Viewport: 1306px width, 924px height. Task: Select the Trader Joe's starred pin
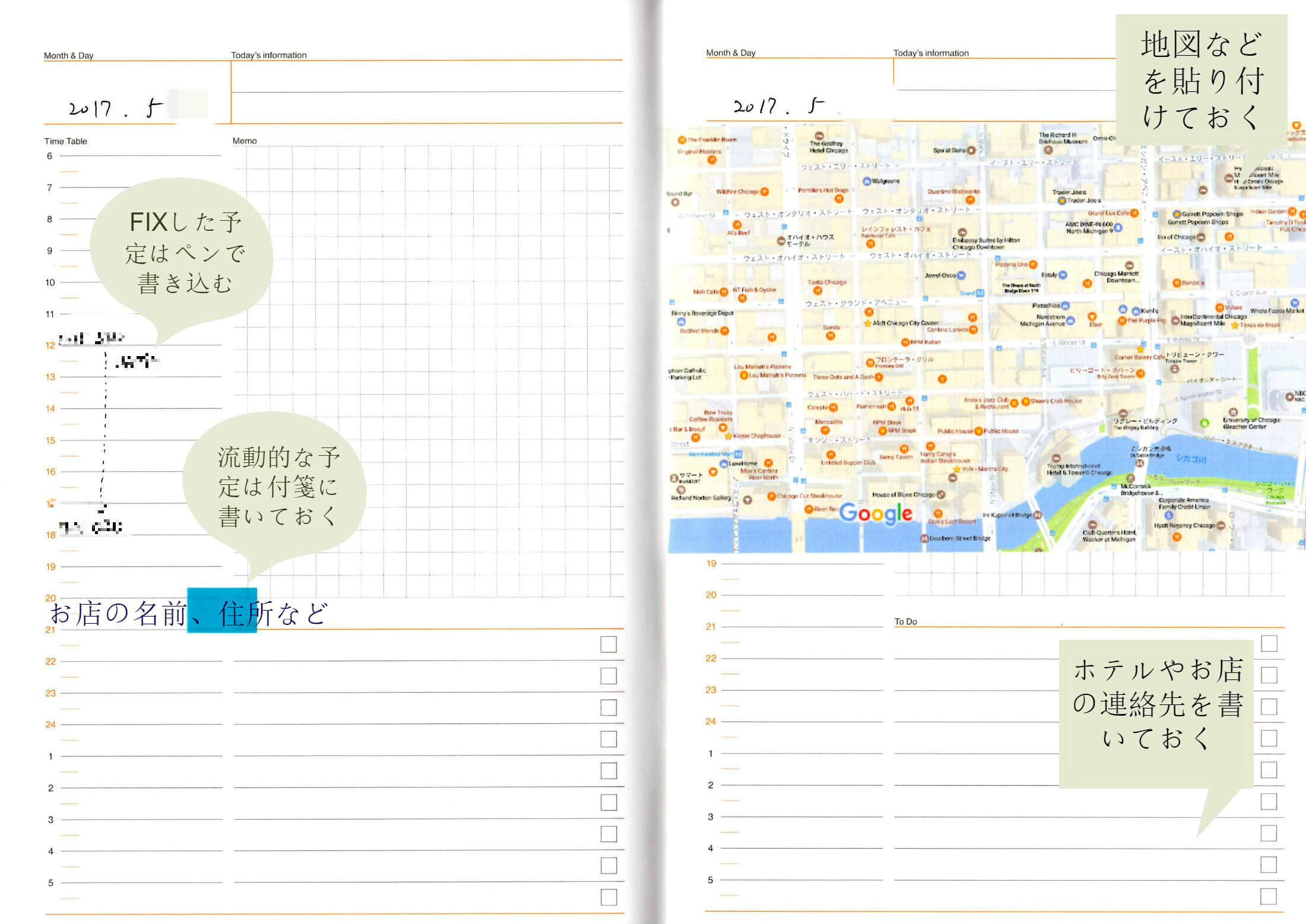coord(1061,201)
